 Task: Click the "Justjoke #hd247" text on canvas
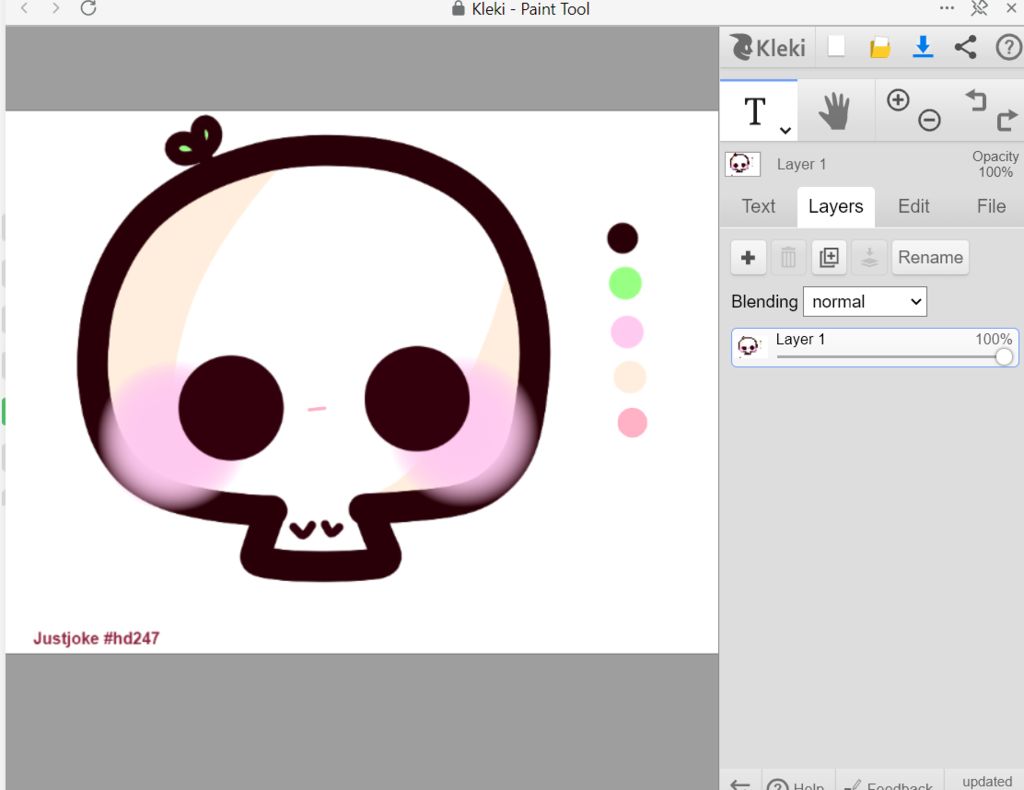point(96,639)
